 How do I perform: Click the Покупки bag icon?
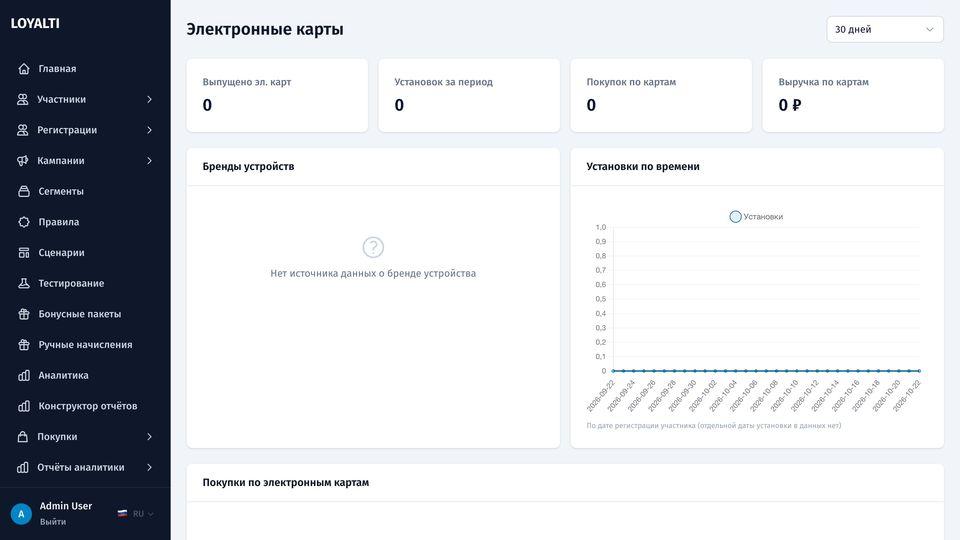point(23,437)
